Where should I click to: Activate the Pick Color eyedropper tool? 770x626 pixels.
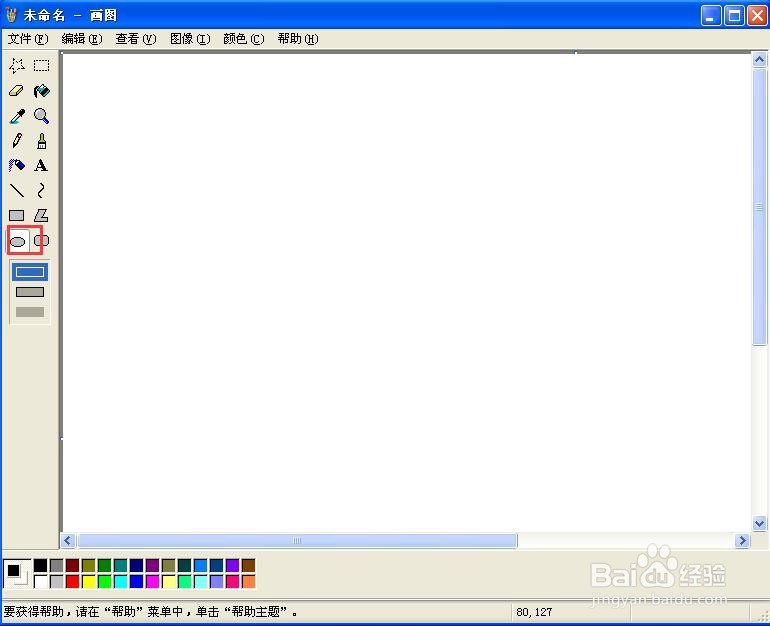[x=17, y=116]
